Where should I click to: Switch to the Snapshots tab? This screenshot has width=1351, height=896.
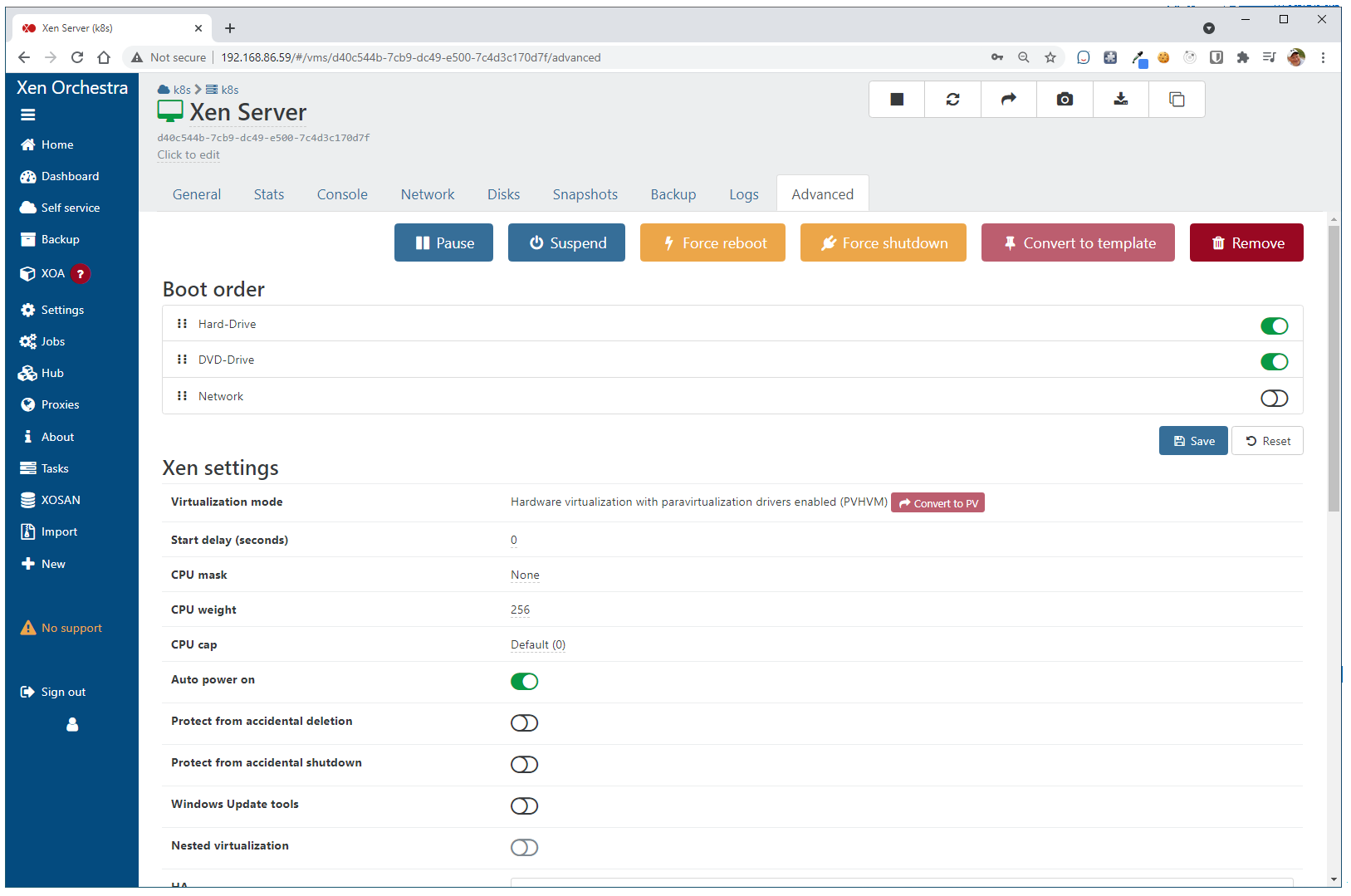585,194
